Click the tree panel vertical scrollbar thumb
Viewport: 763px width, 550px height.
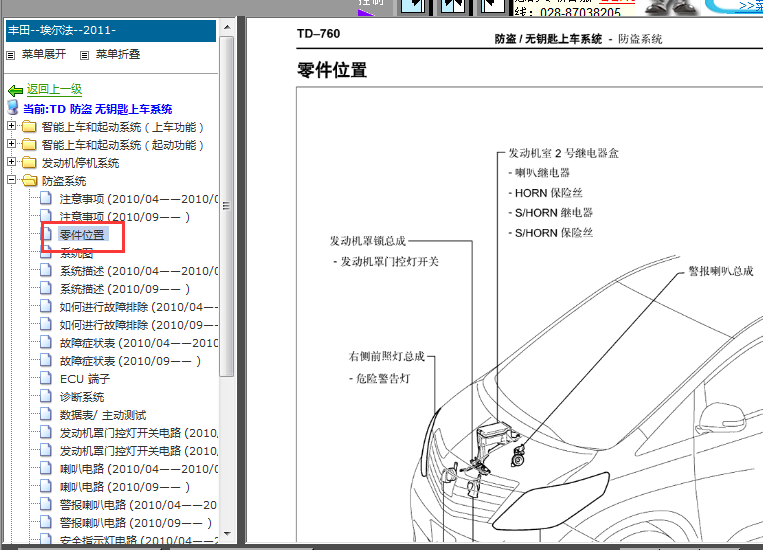click(227, 205)
